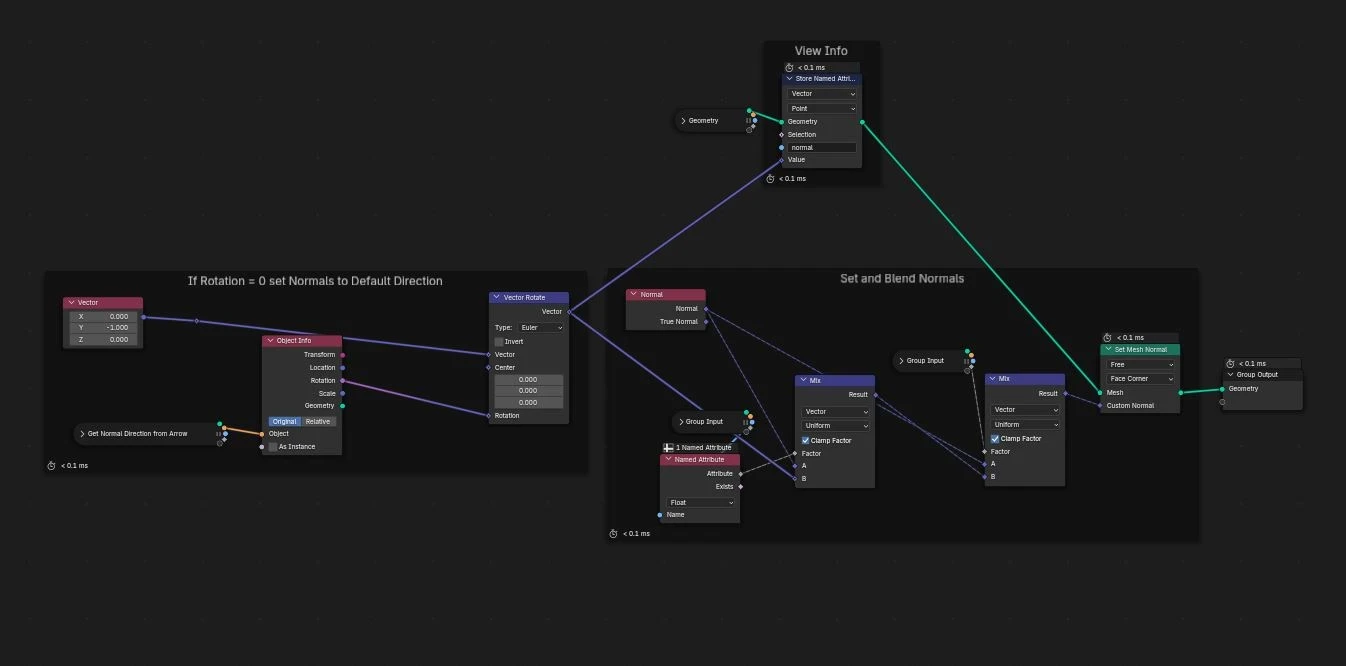Click the clock icon in View Info frame bottom
The width and height of the screenshot is (1346, 666).
click(x=770, y=179)
